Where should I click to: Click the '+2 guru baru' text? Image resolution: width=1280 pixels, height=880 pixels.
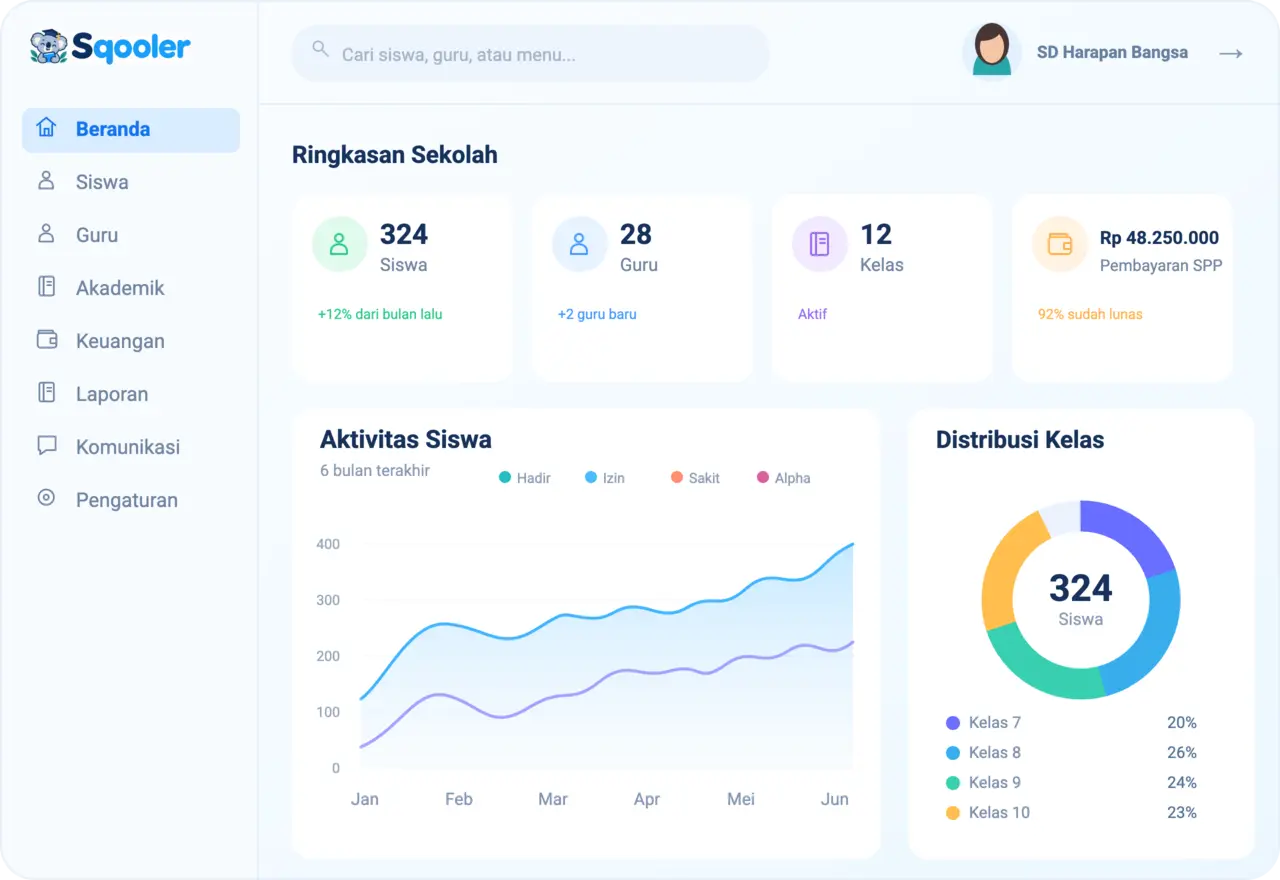pos(597,314)
